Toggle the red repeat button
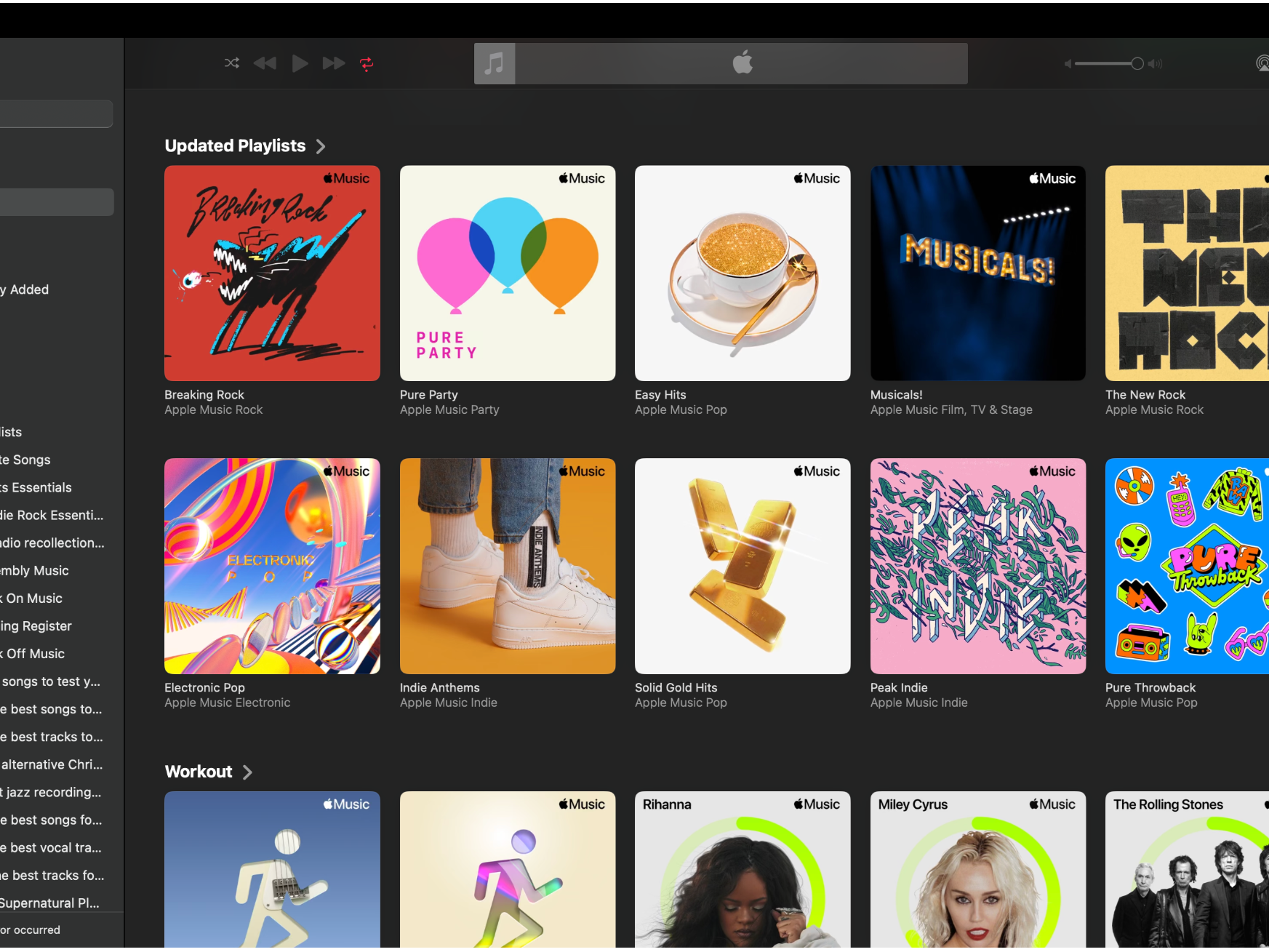The image size is (1269, 952). [x=367, y=64]
